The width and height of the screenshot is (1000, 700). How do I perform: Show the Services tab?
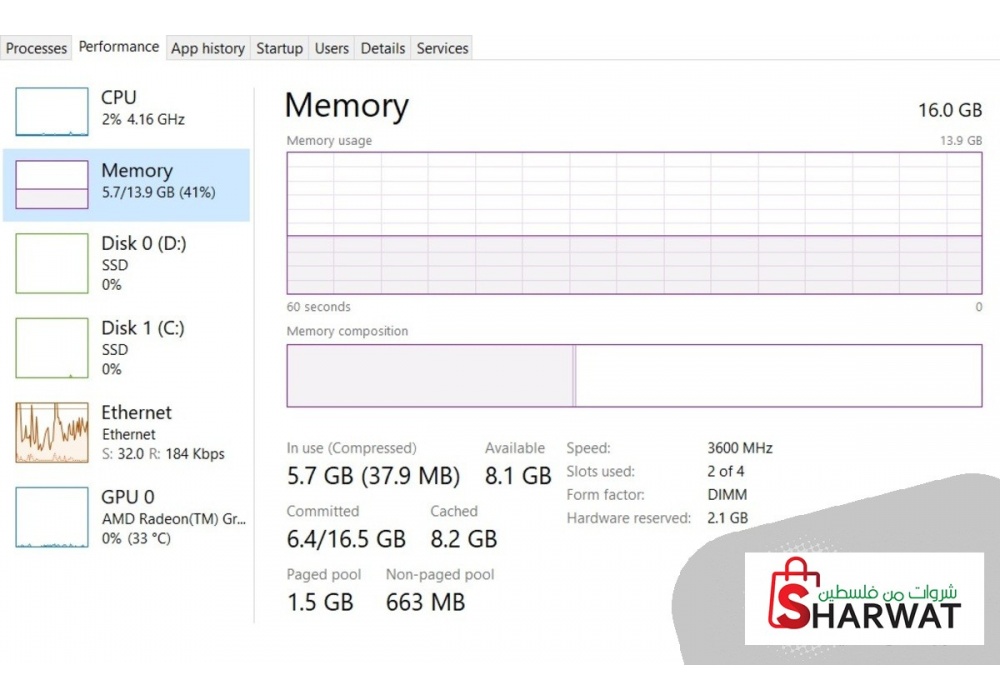[443, 48]
